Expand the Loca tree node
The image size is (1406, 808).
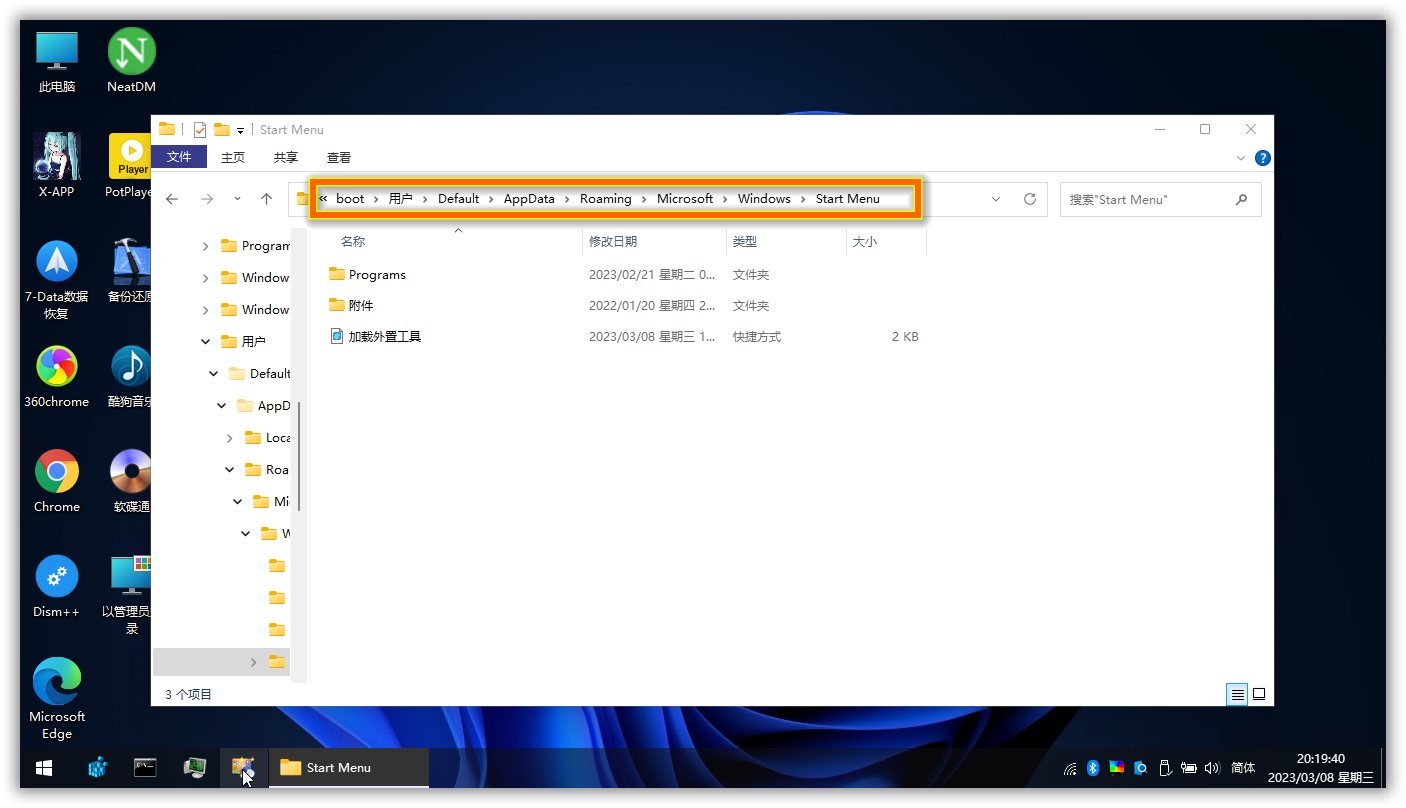[x=230, y=438]
